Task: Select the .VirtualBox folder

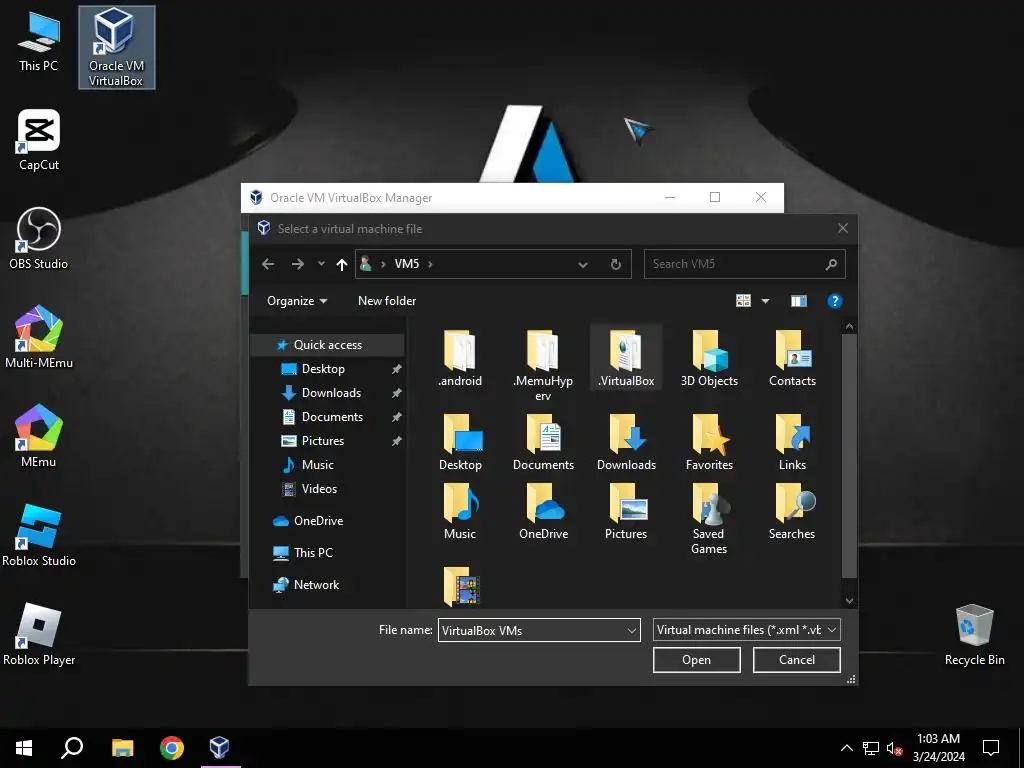Action: (626, 359)
